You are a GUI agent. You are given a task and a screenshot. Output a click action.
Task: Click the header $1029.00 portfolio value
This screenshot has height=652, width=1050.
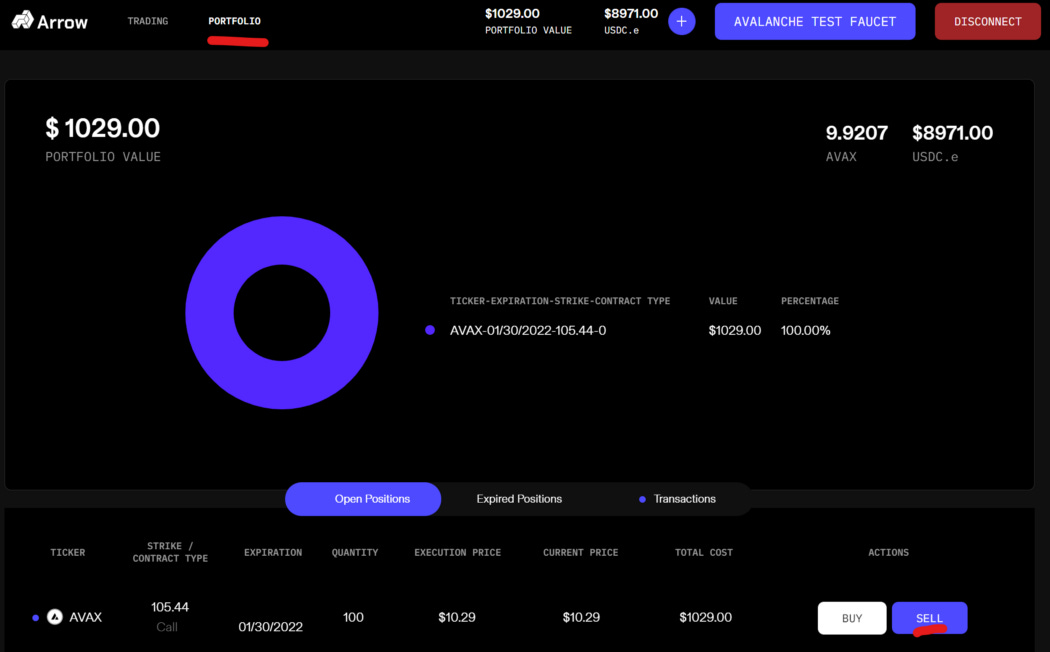pos(512,13)
